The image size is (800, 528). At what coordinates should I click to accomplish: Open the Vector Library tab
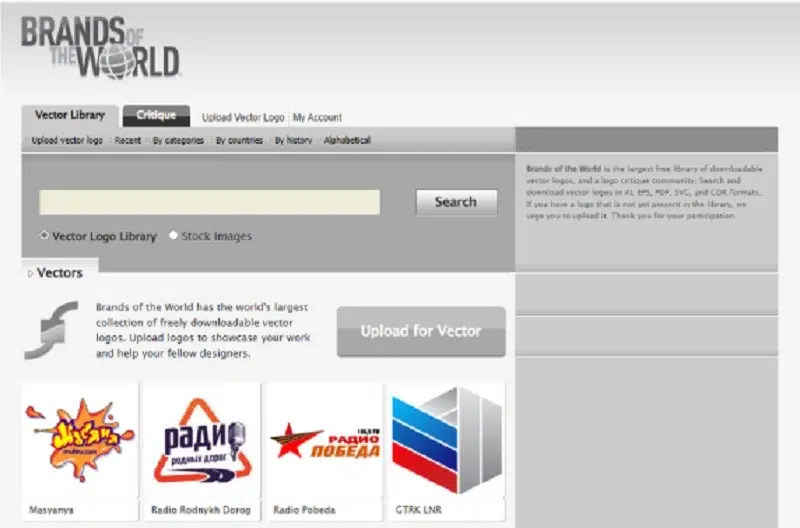click(70, 115)
